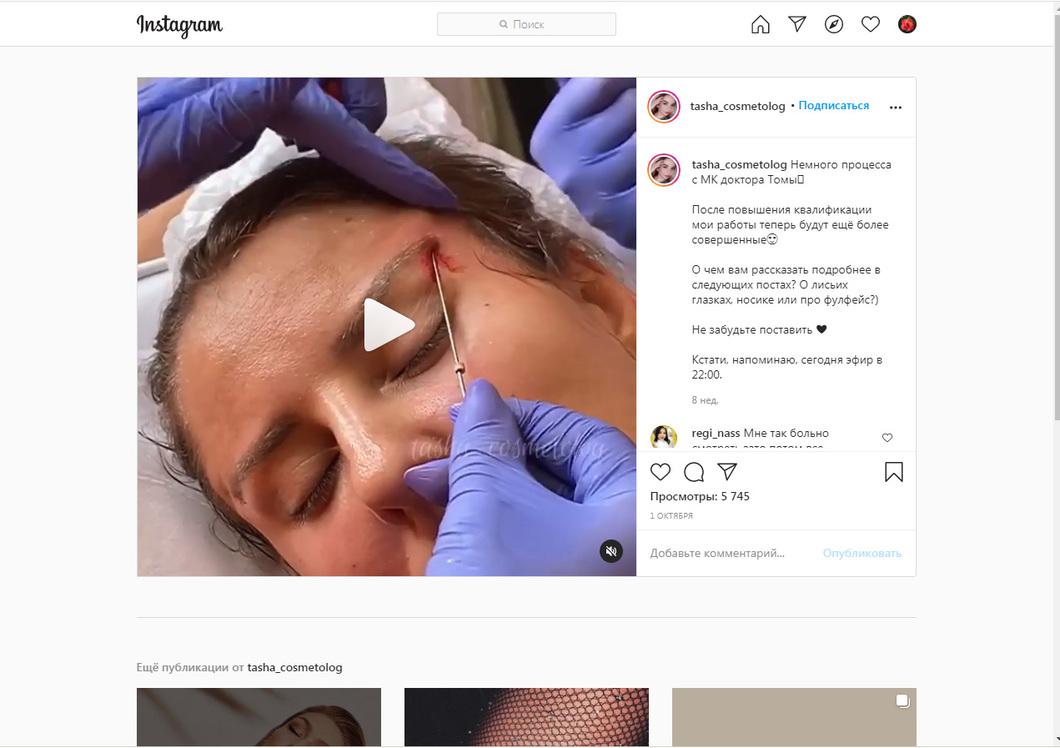Click Подписаться to follow the account

click(834, 106)
